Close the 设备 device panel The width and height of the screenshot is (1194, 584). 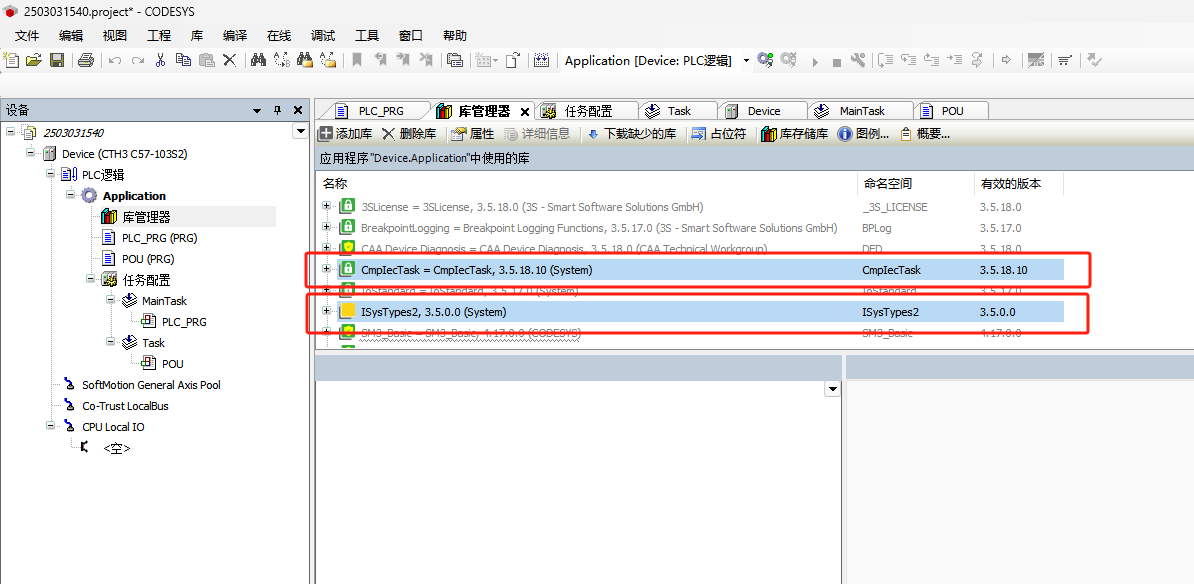tap(298, 111)
